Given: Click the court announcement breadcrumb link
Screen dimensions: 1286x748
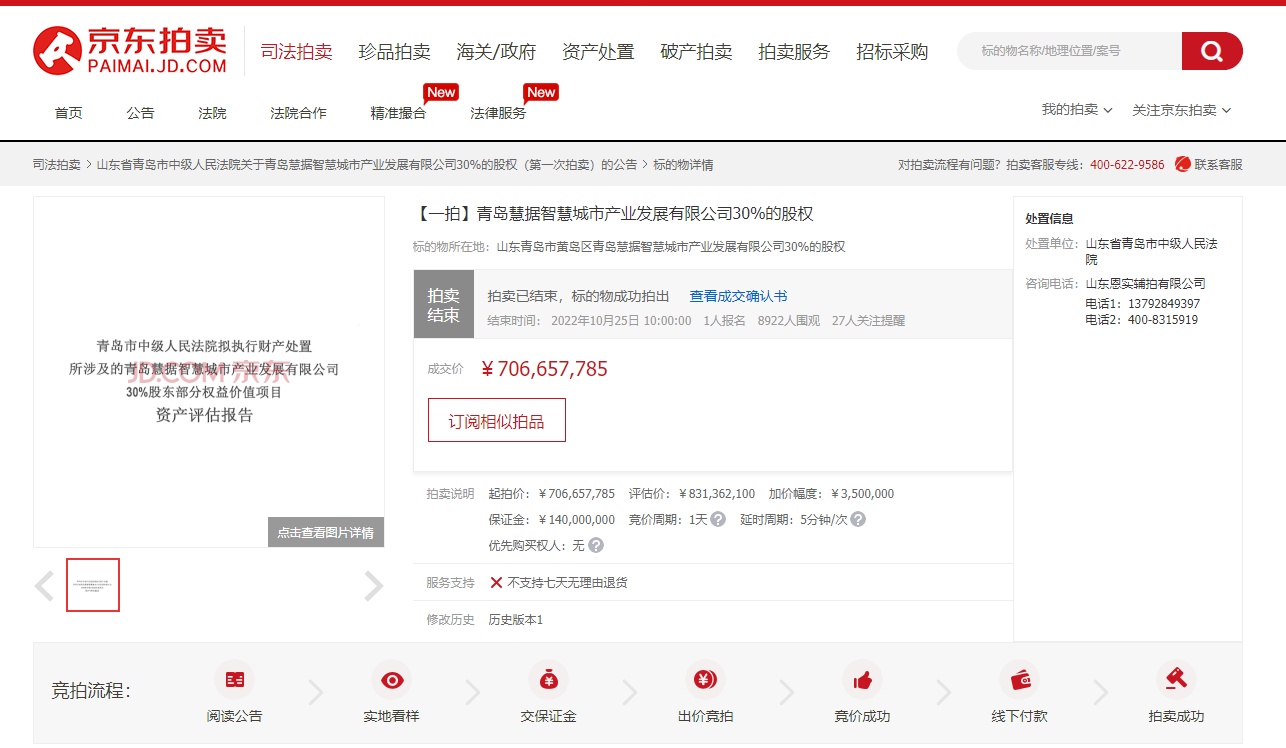Looking at the screenshot, I should 367,165.
